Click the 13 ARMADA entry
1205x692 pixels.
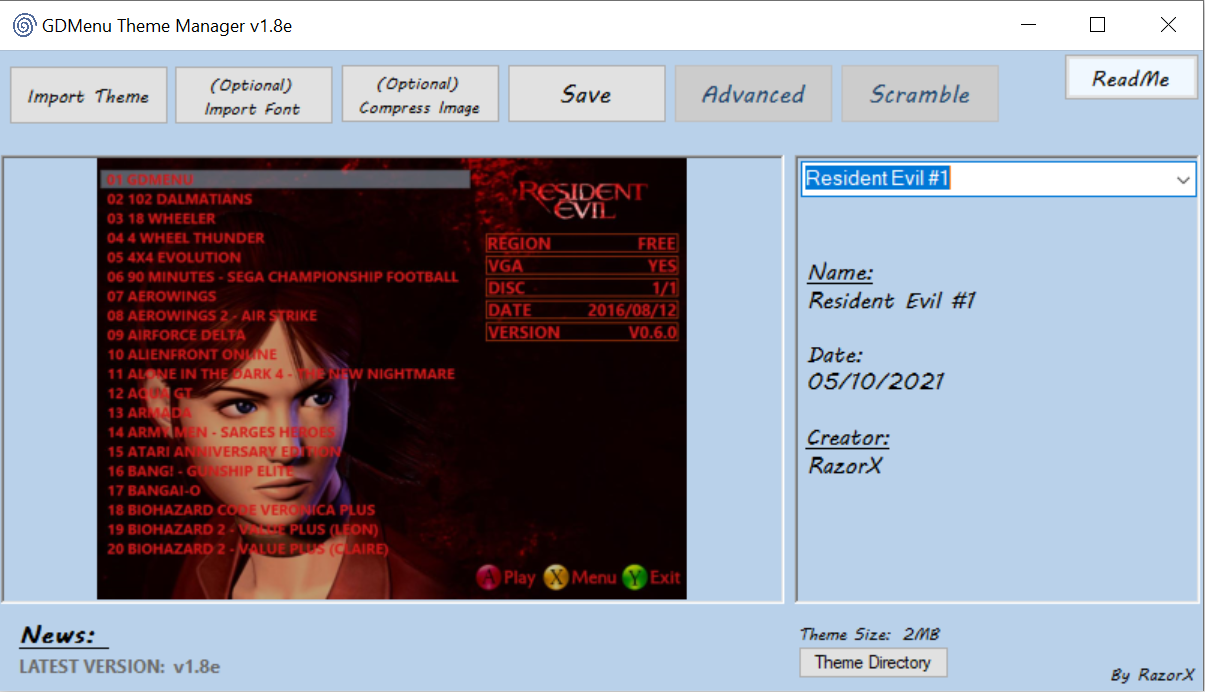tap(149, 413)
